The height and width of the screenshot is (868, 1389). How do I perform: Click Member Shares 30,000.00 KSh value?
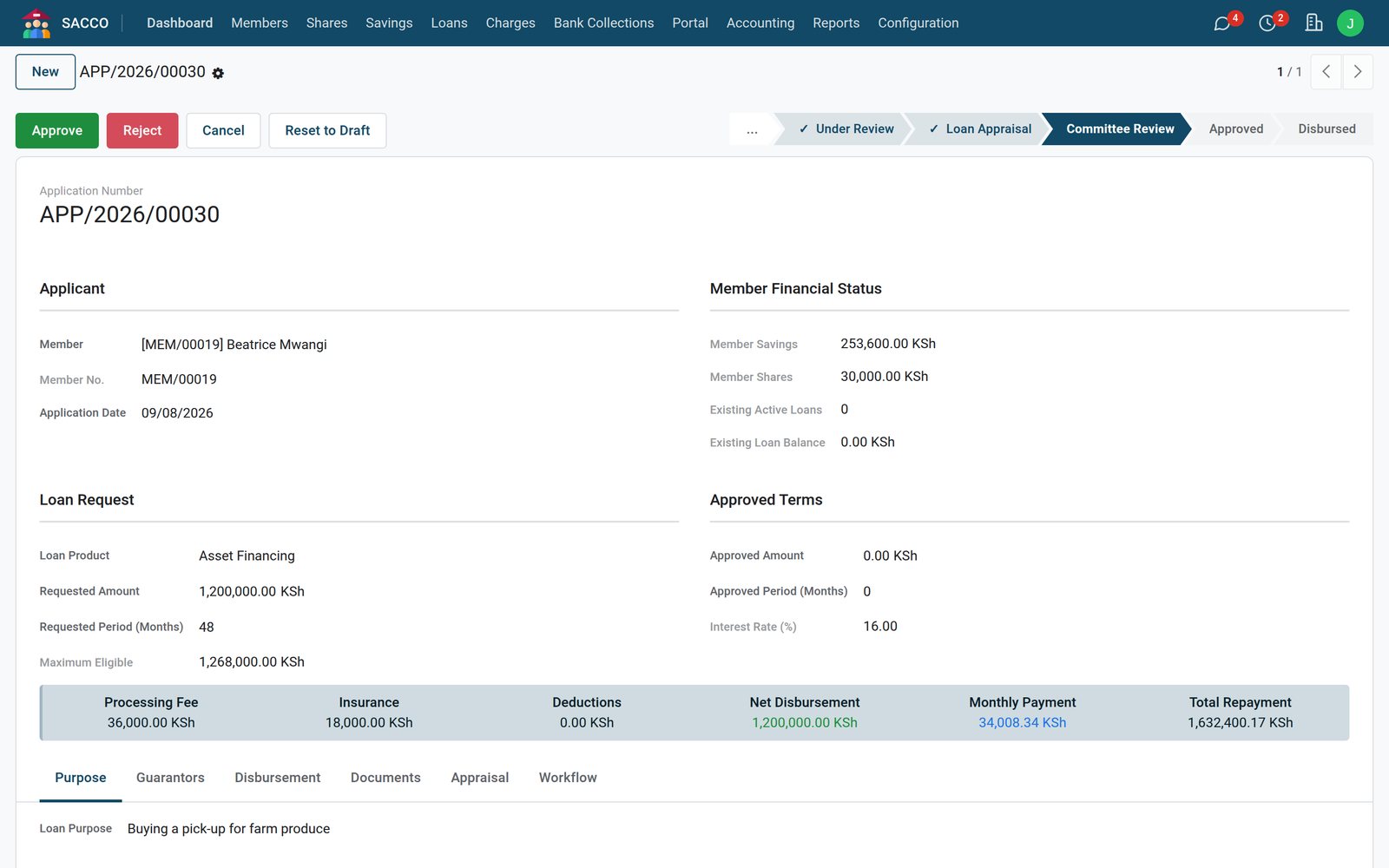tap(885, 378)
